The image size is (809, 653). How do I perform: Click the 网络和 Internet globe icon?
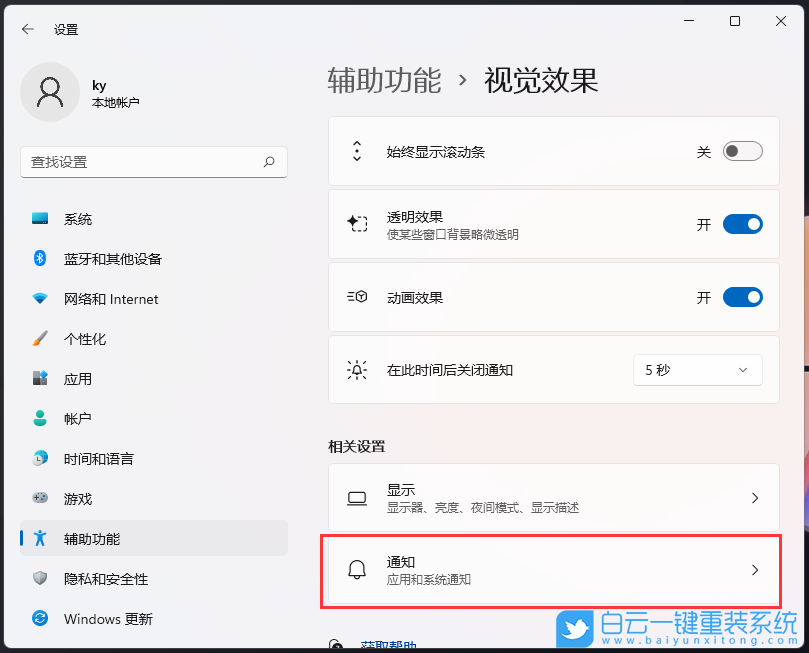tap(40, 299)
